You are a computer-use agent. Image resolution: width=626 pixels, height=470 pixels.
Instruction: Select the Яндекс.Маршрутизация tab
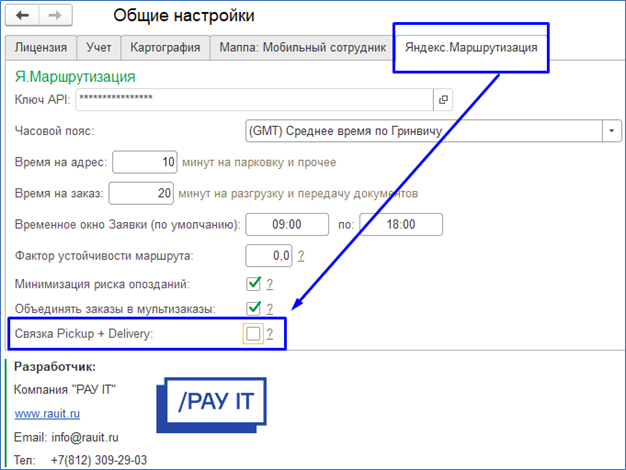click(x=471, y=48)
